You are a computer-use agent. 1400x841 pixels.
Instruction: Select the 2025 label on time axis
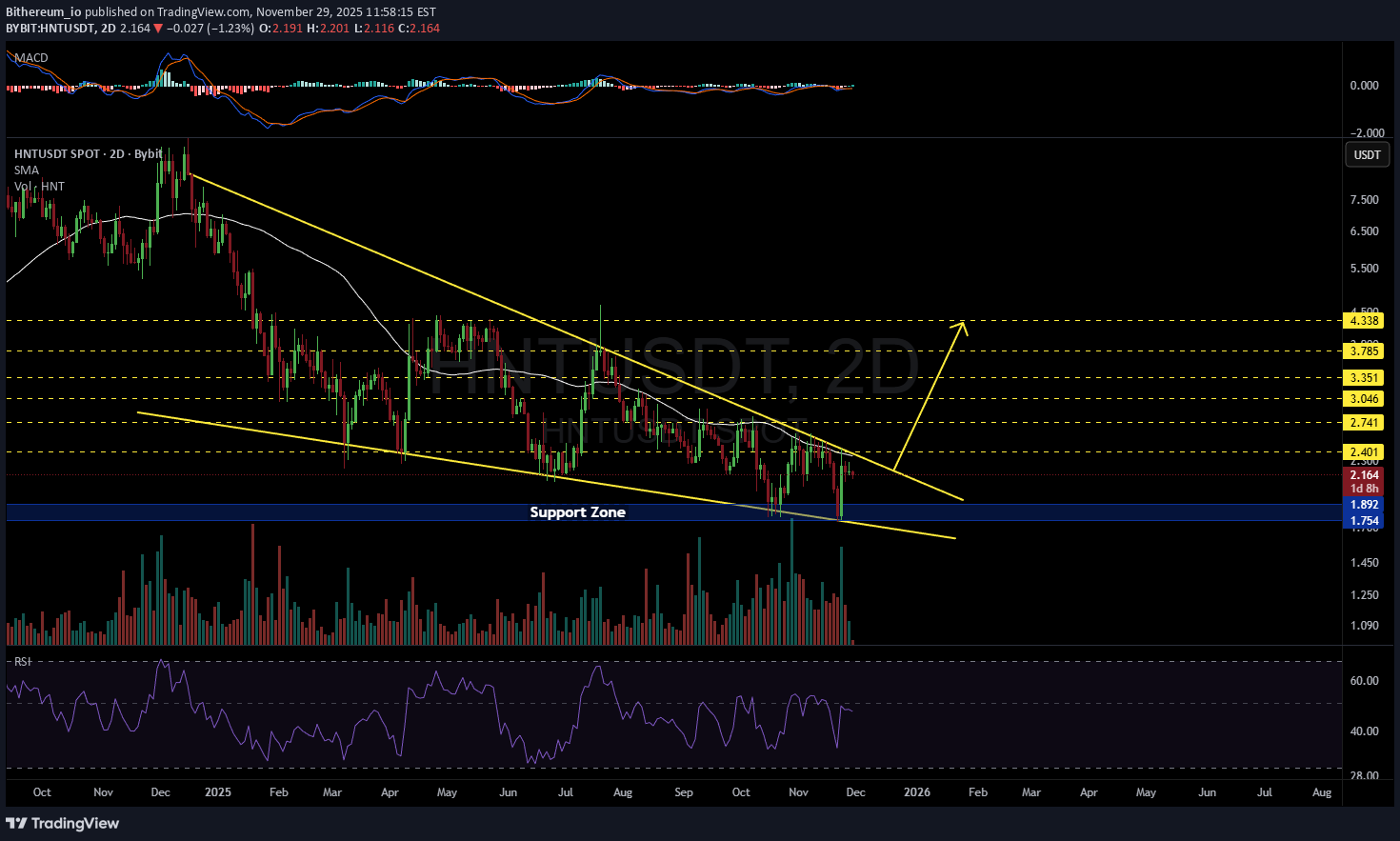coord(217,792)
